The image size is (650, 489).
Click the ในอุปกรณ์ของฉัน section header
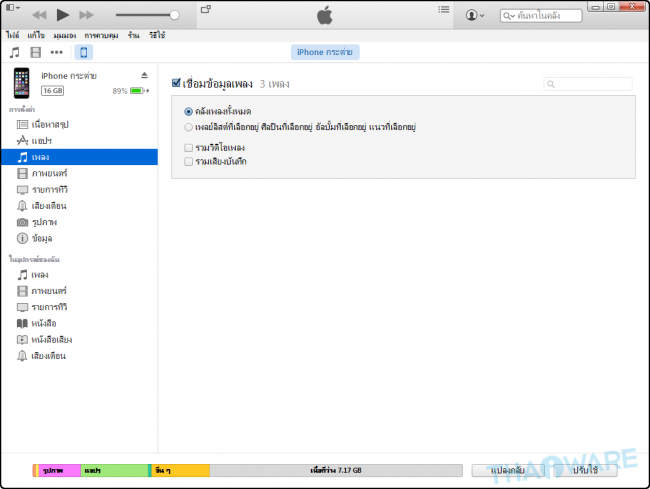[x=34, y=259]
